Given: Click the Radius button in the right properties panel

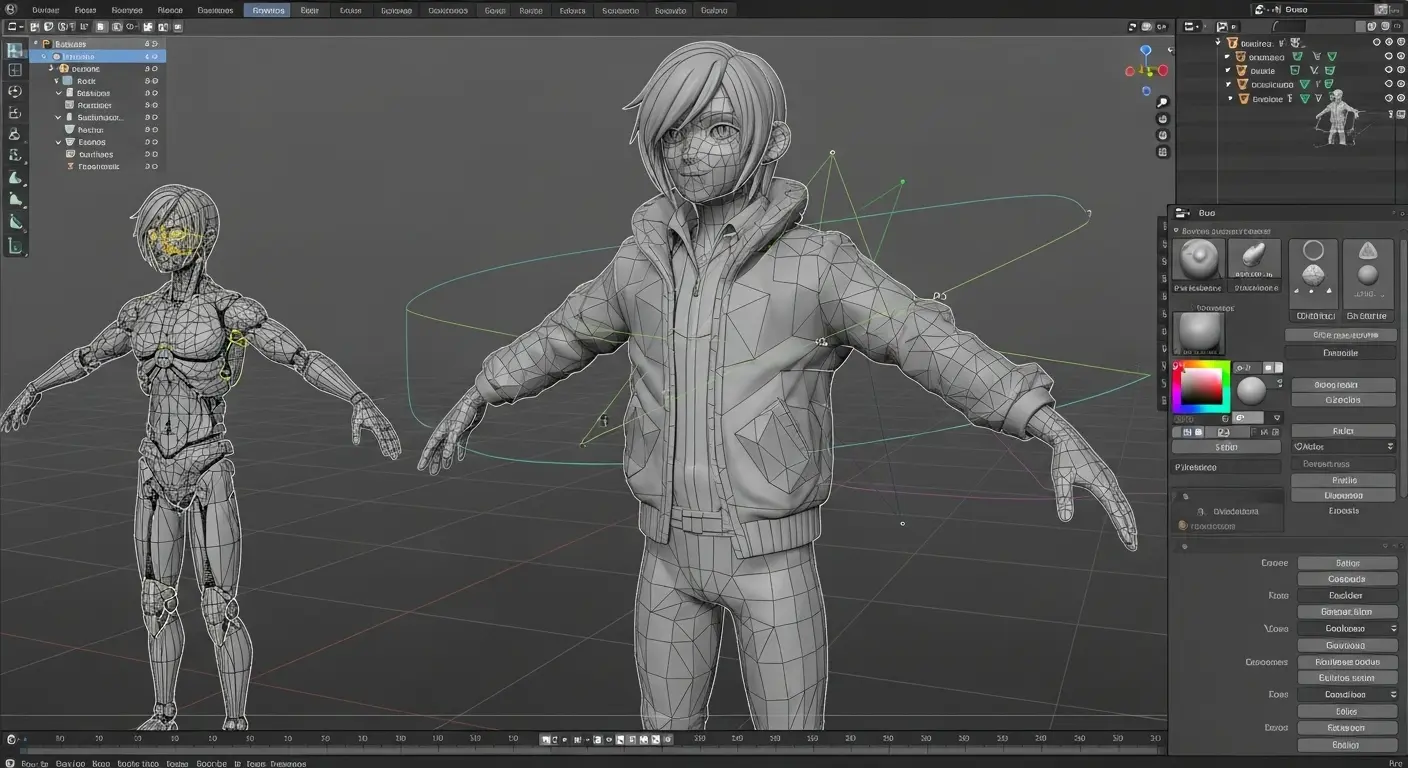Looking at the screenshot, I should click(x=1343, y=430).
